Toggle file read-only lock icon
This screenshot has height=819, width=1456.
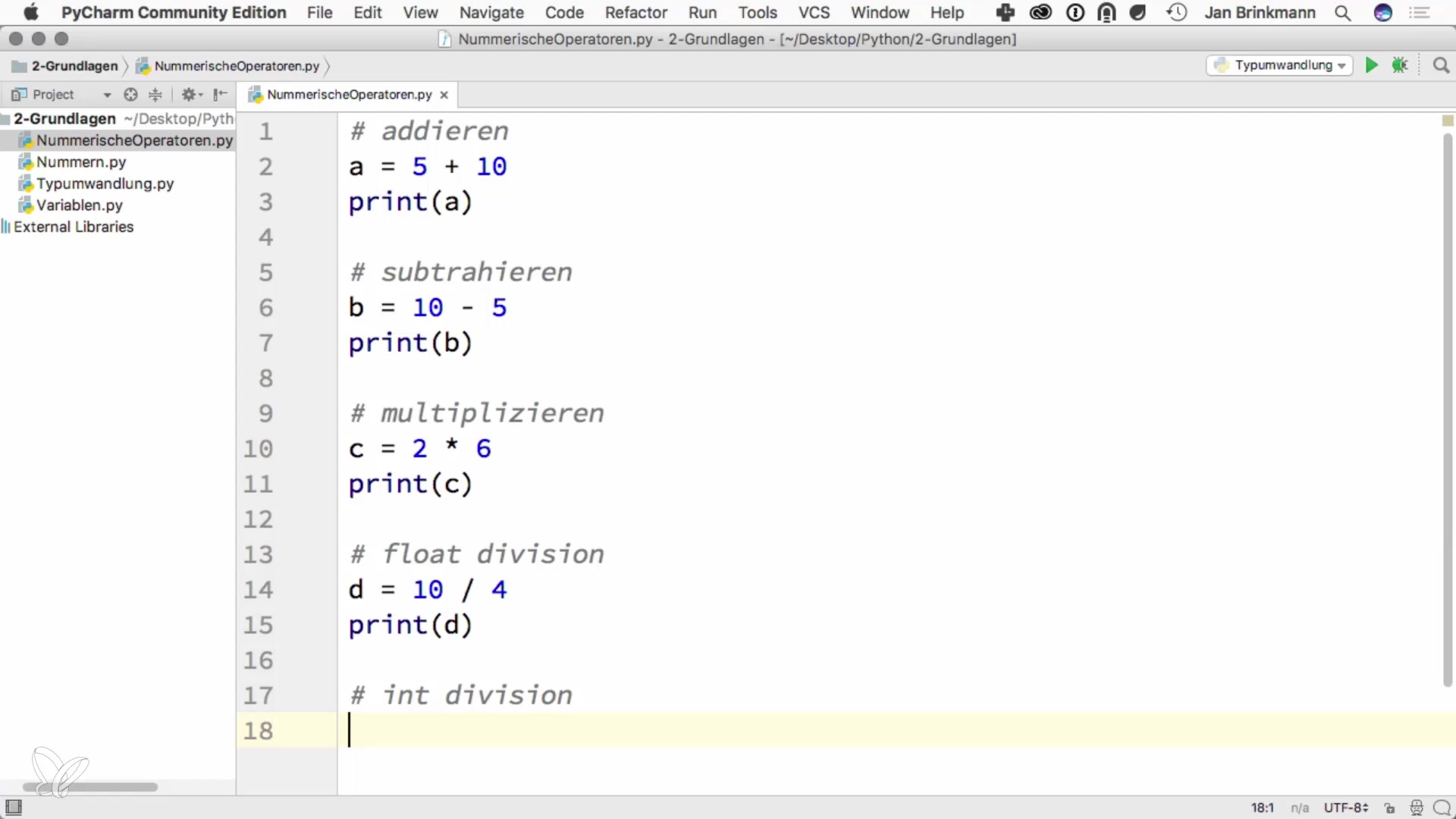[x=1389, y=808]
